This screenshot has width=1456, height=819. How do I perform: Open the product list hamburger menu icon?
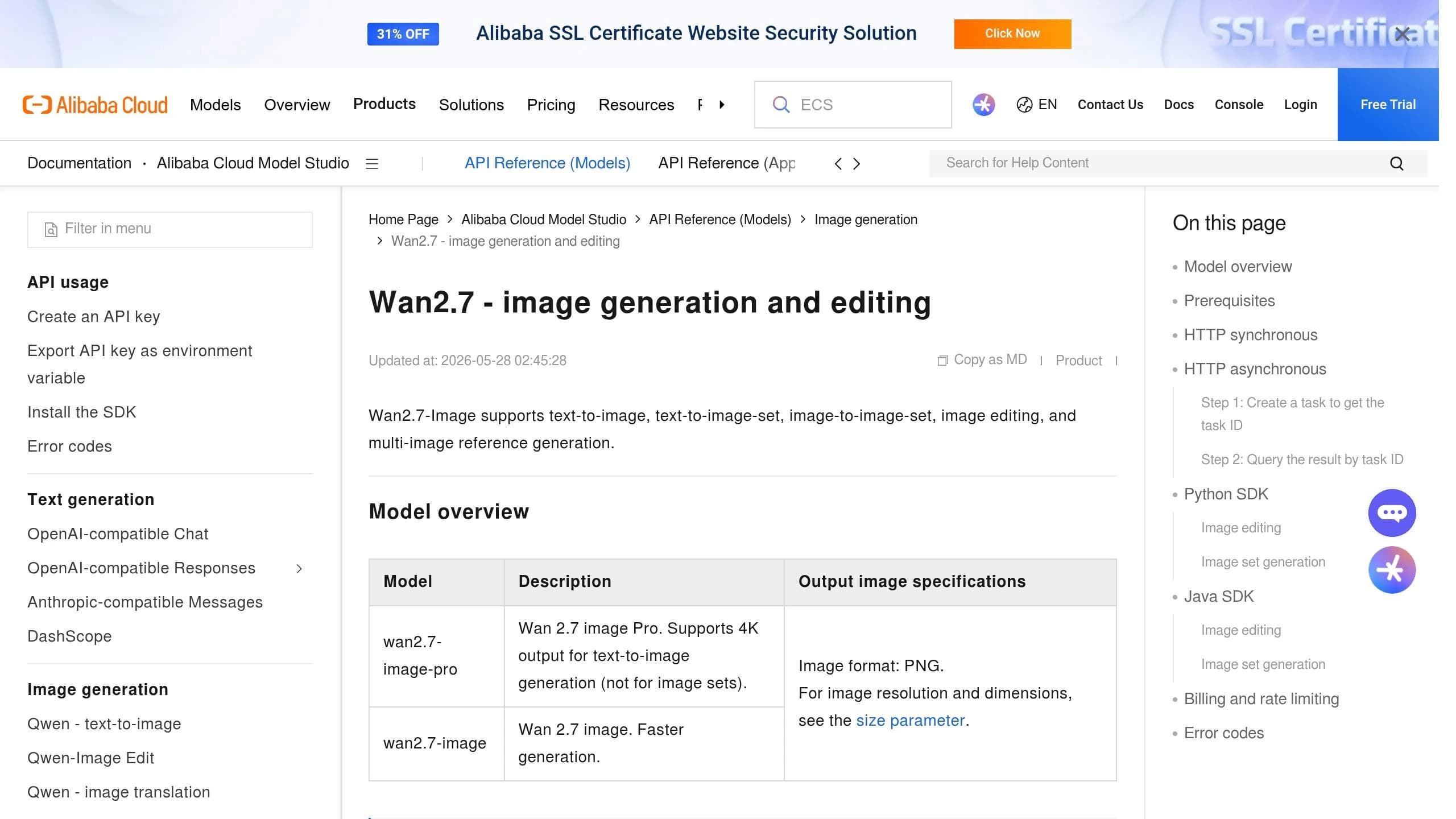372,164
